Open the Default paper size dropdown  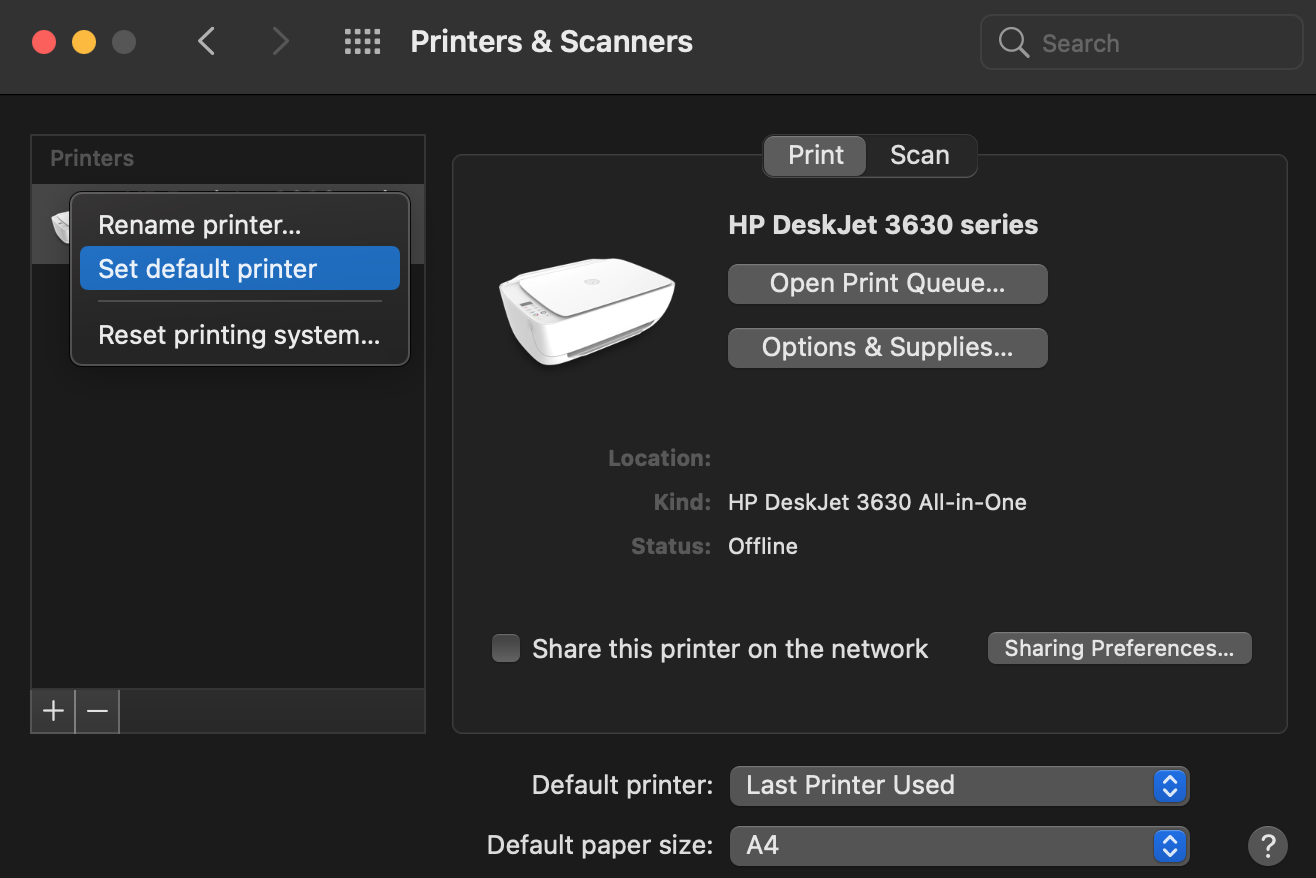click(959, 845)
